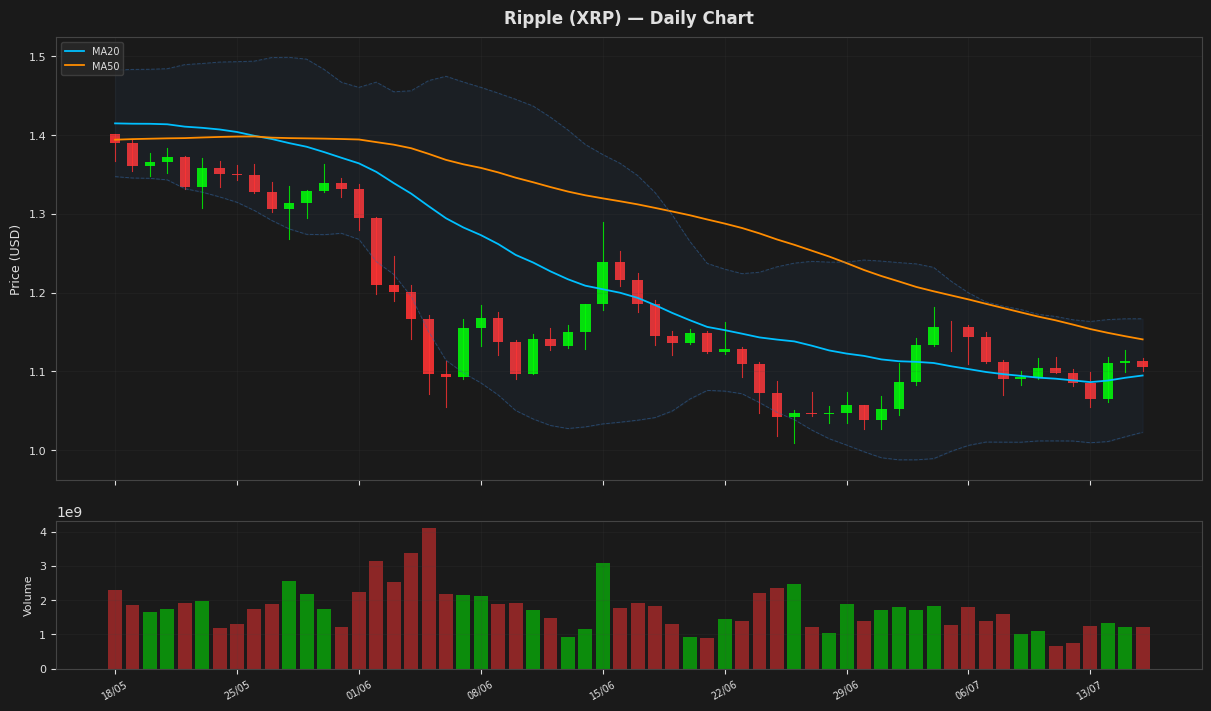The height and width of the screenshot is (711, 1211).
Task: Click the 08/06 date label
Action: [479, 691]
